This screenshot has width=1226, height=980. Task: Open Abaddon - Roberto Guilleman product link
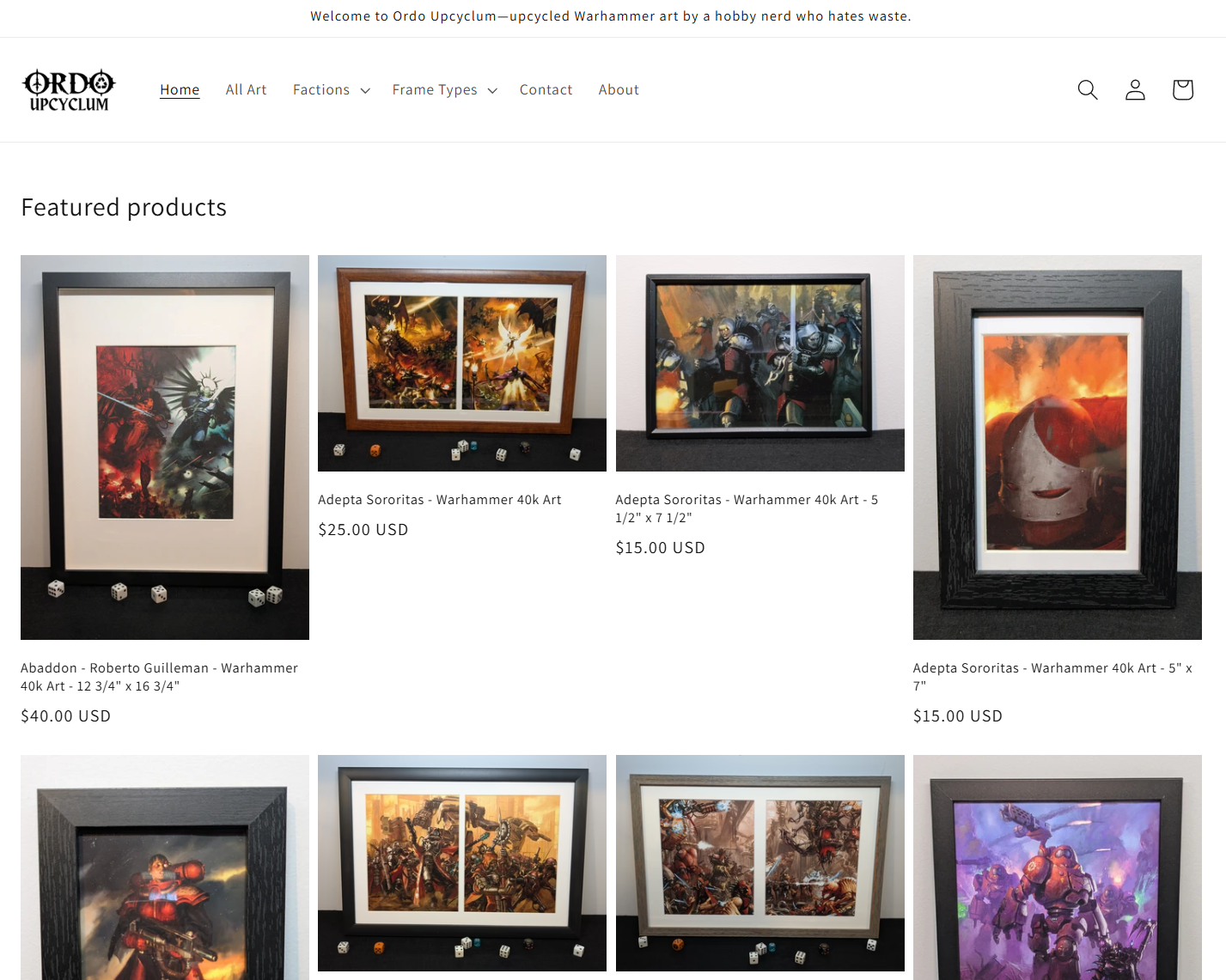[x=159, y=677]
